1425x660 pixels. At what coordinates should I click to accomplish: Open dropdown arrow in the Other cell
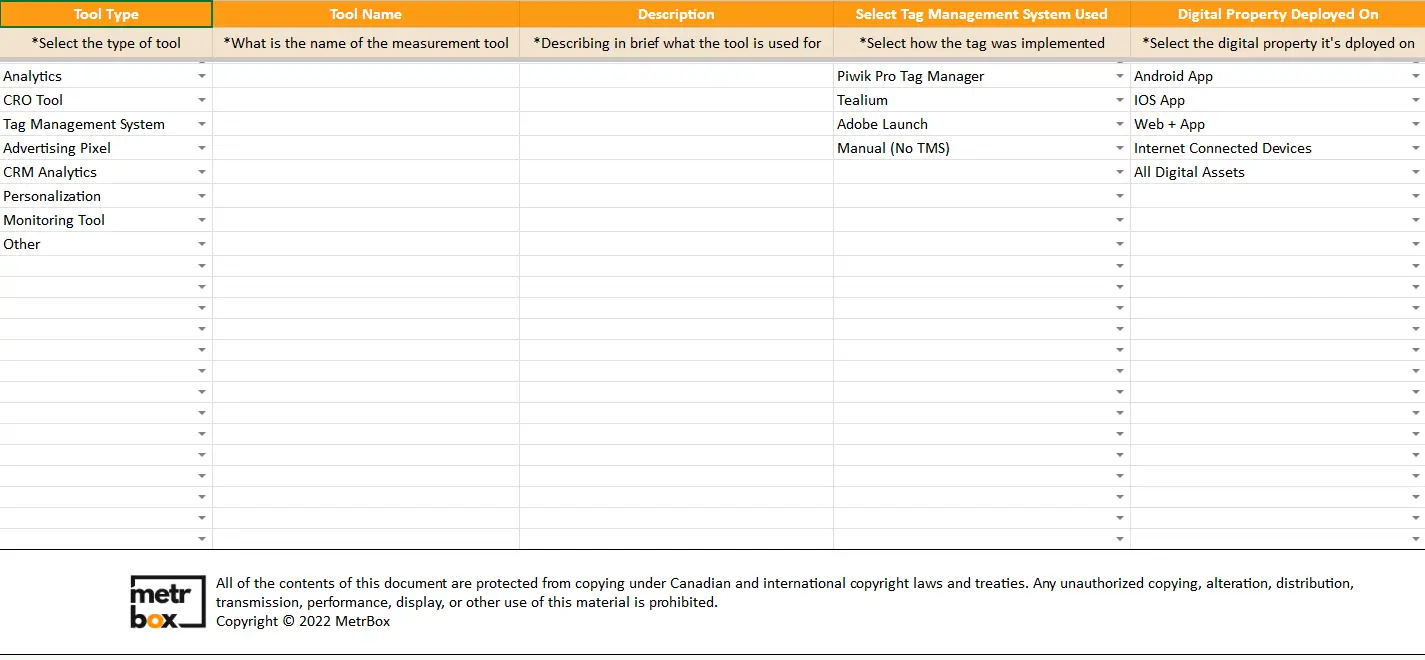202,244
